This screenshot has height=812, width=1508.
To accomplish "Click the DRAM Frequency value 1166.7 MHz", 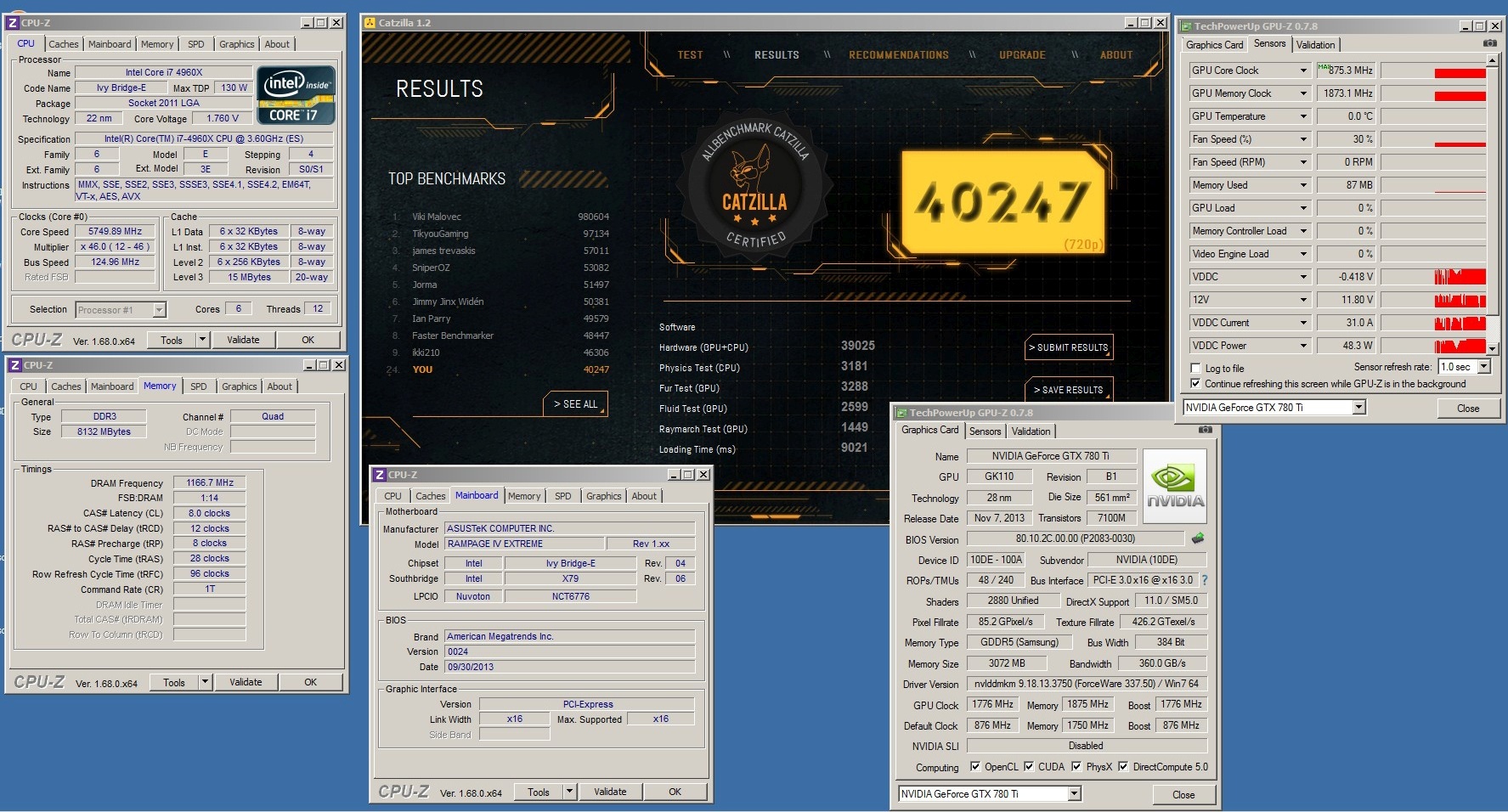I will [x=210, y=482].
